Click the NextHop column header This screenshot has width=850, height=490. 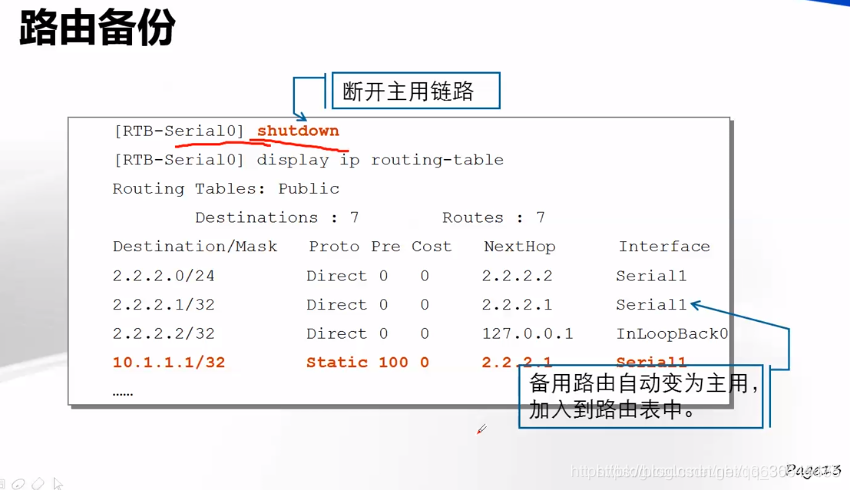[519, 247]
